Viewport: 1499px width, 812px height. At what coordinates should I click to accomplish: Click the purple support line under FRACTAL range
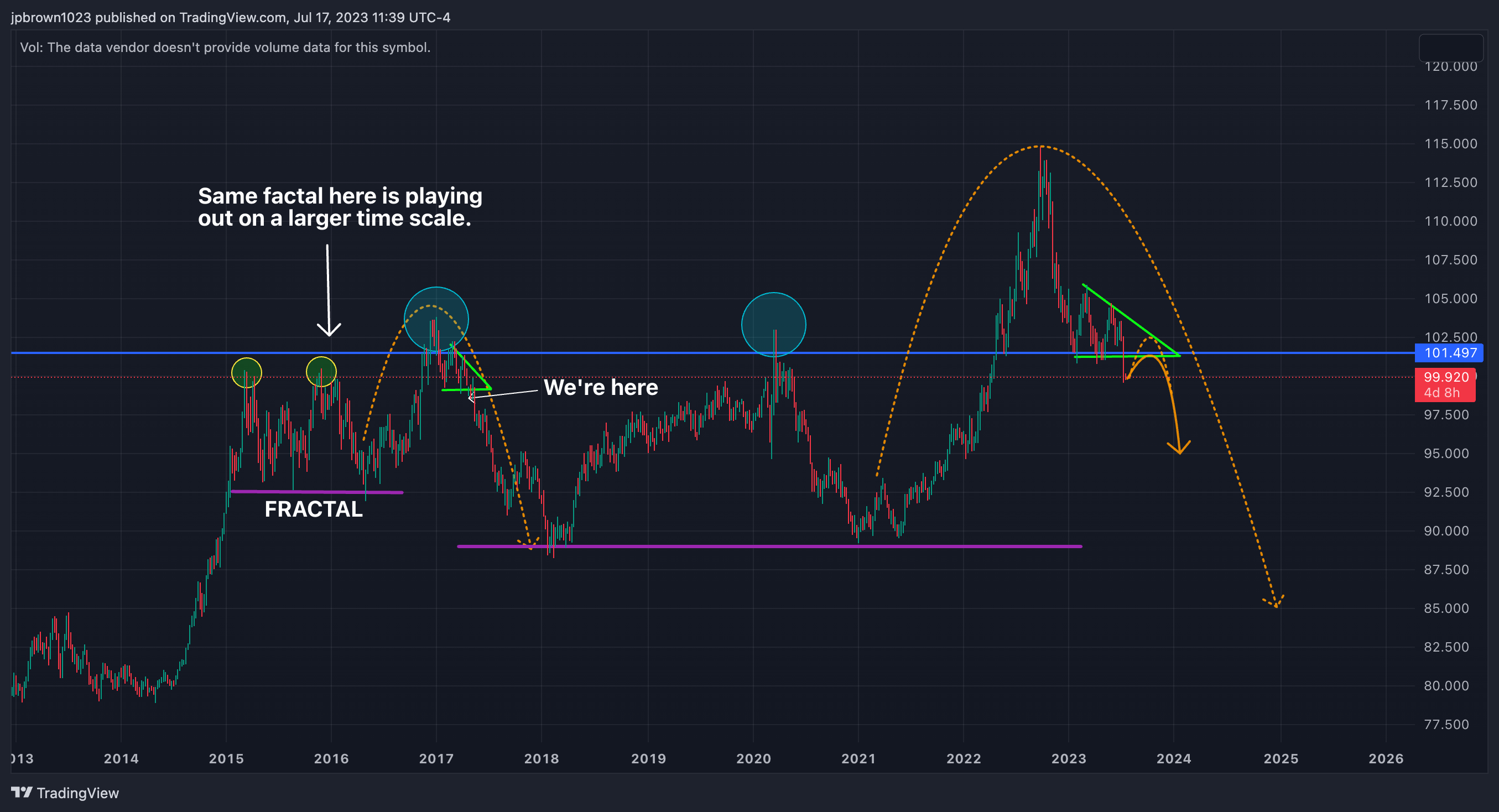317,492
